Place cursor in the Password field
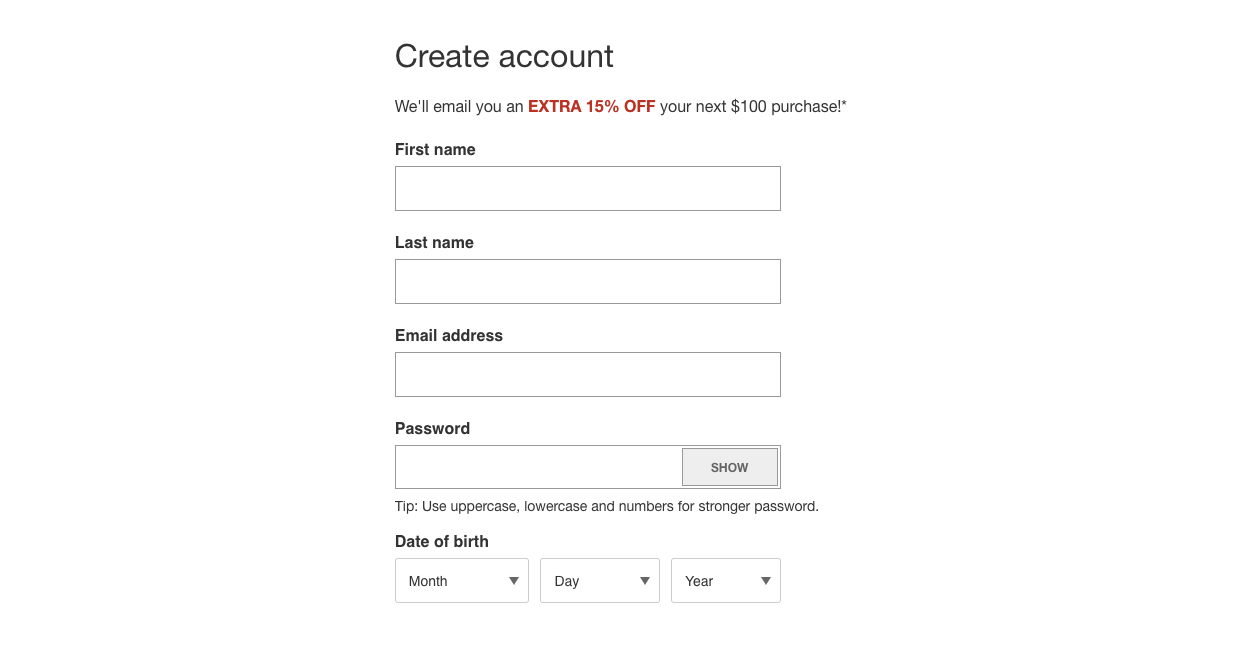 538,467
